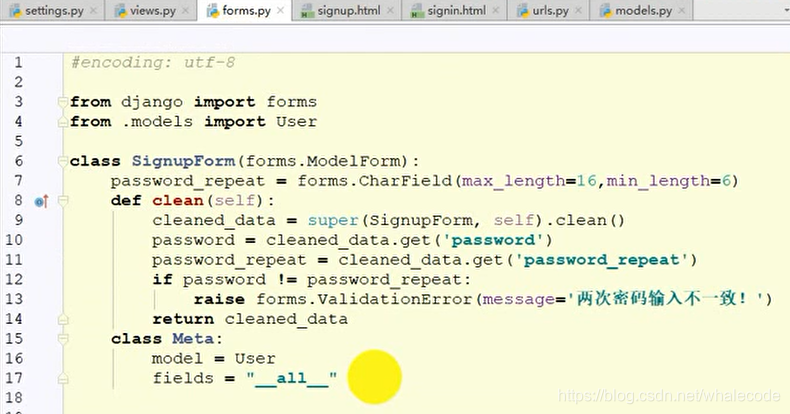The height and width of the screenshot is (414, 790).
Task: Switch to models.py tab
Action: point(643,10)
